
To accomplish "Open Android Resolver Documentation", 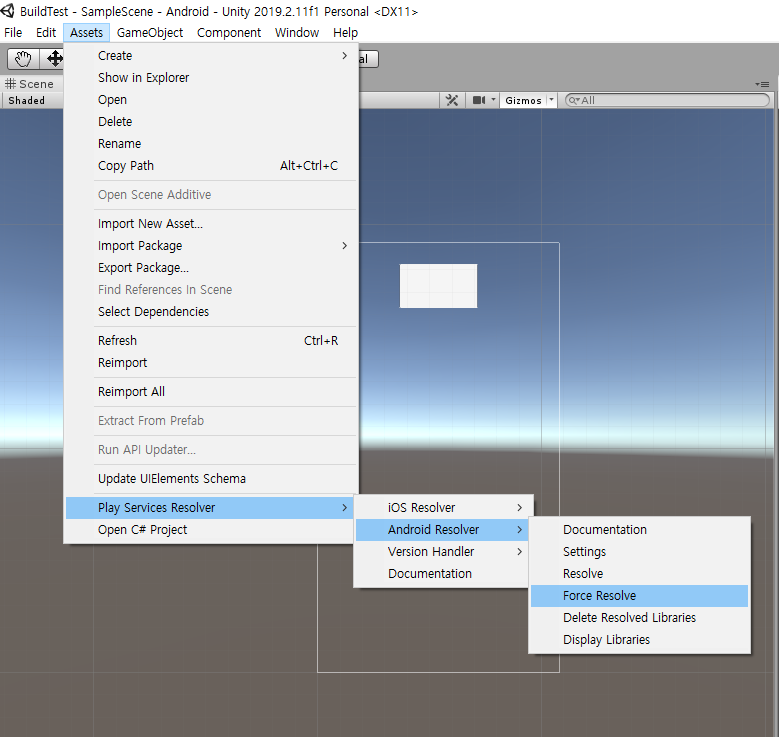I will pos(639,530).
